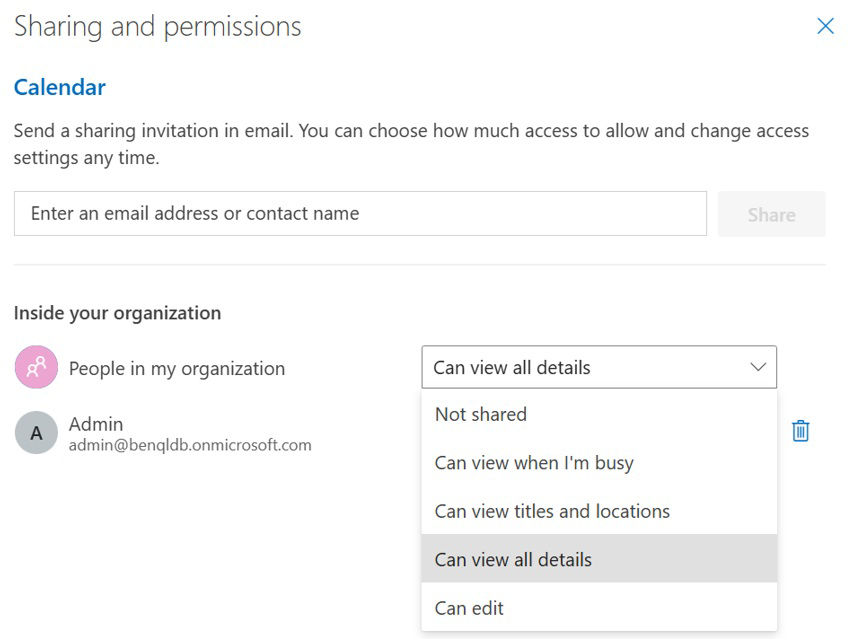Focus the email address or contact name field
Screen dimensions: 851x644
(360, 214)
